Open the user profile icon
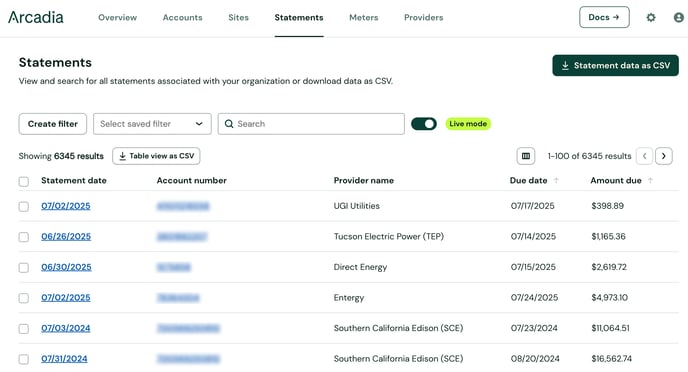 679,18
